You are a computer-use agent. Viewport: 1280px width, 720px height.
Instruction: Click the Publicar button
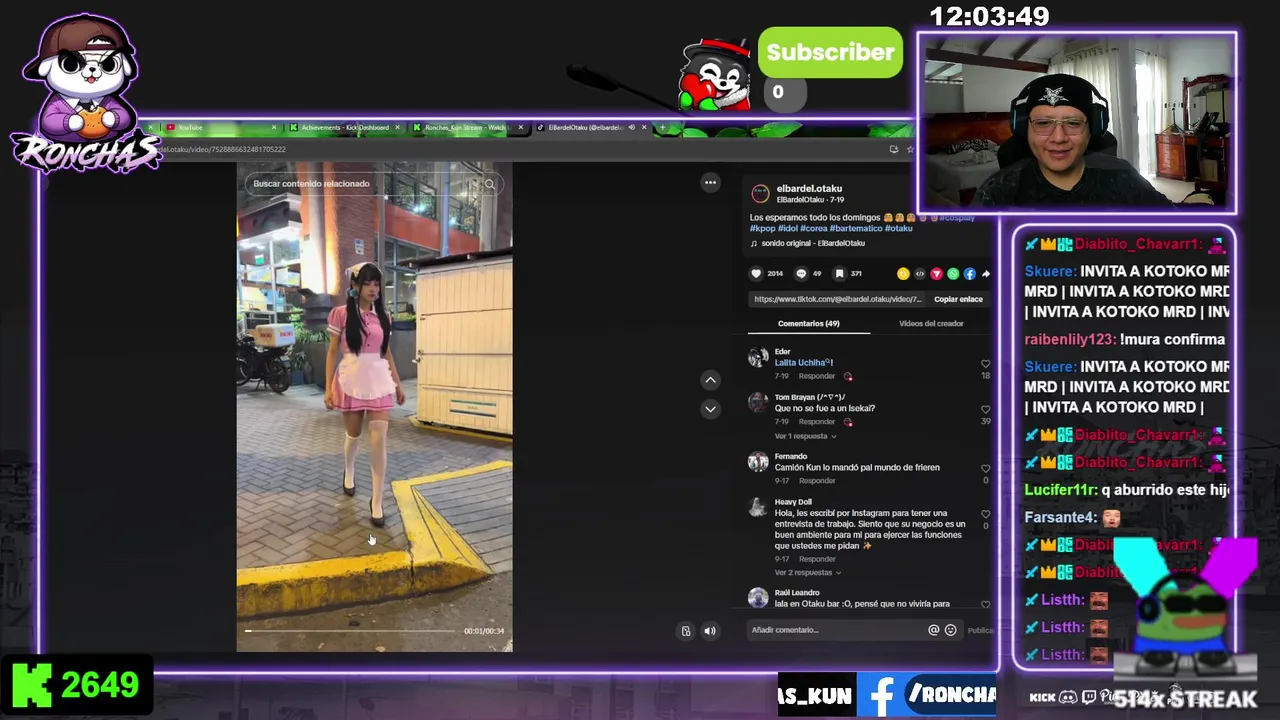pos(980,630)
